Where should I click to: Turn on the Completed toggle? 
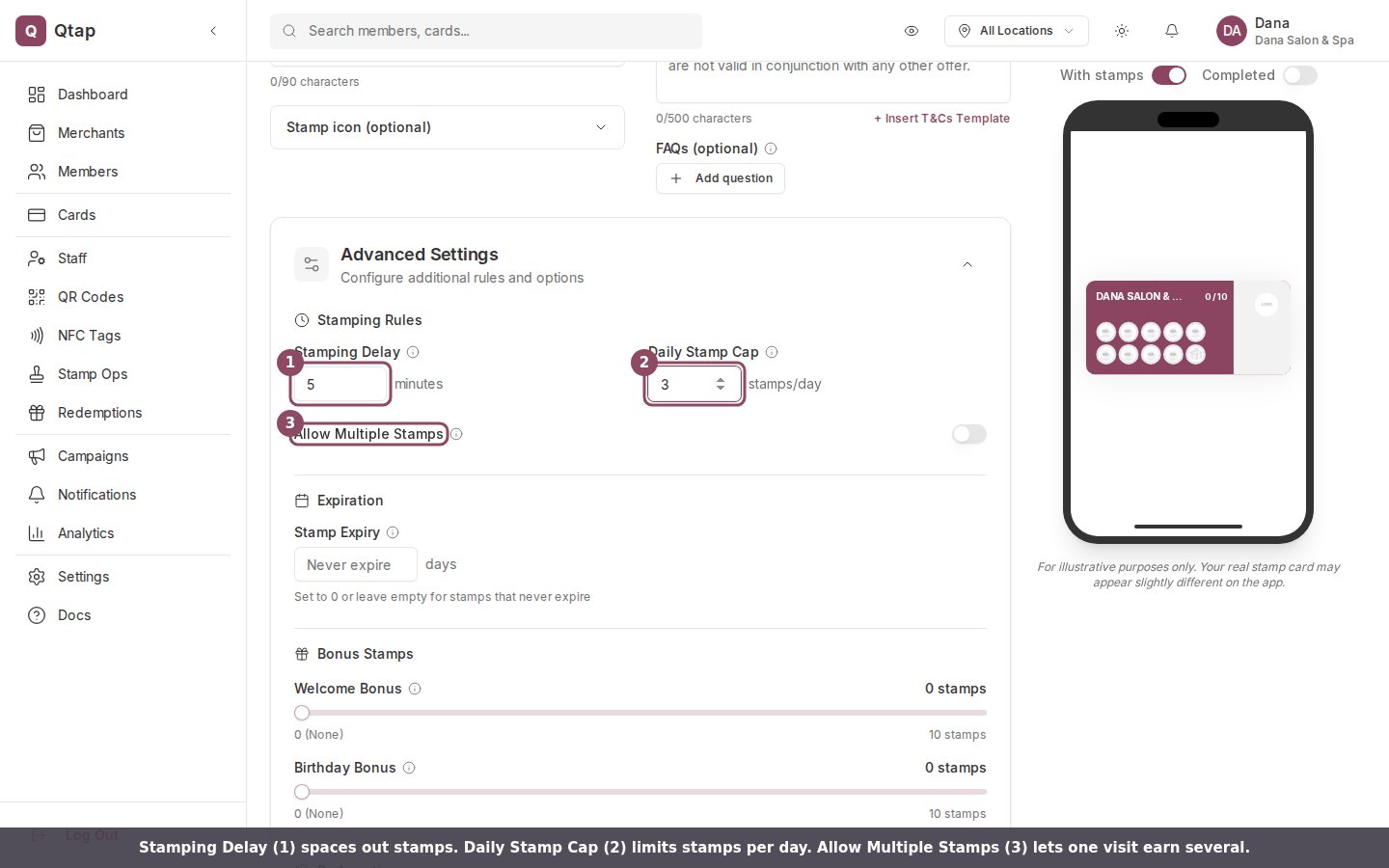(x=1300, y=75)
